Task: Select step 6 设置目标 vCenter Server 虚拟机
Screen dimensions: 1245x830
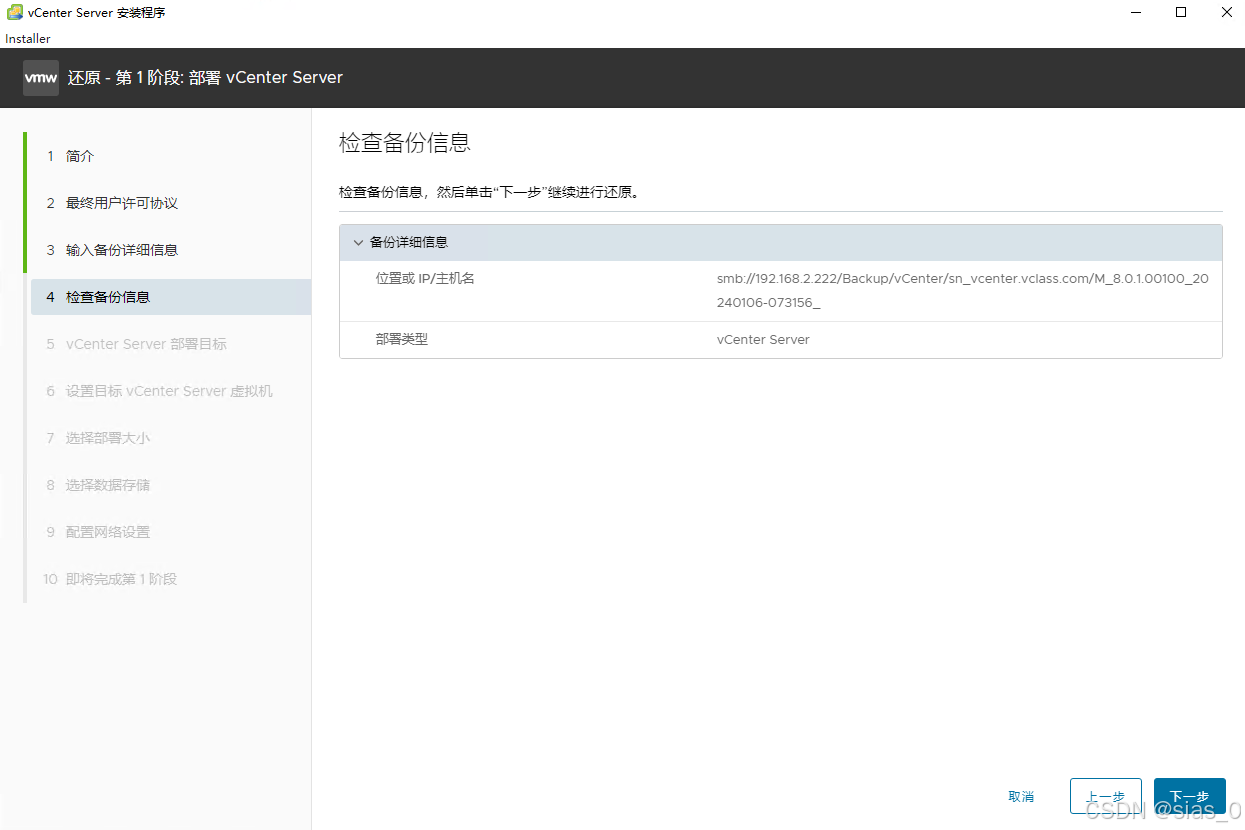Action: 170,391
